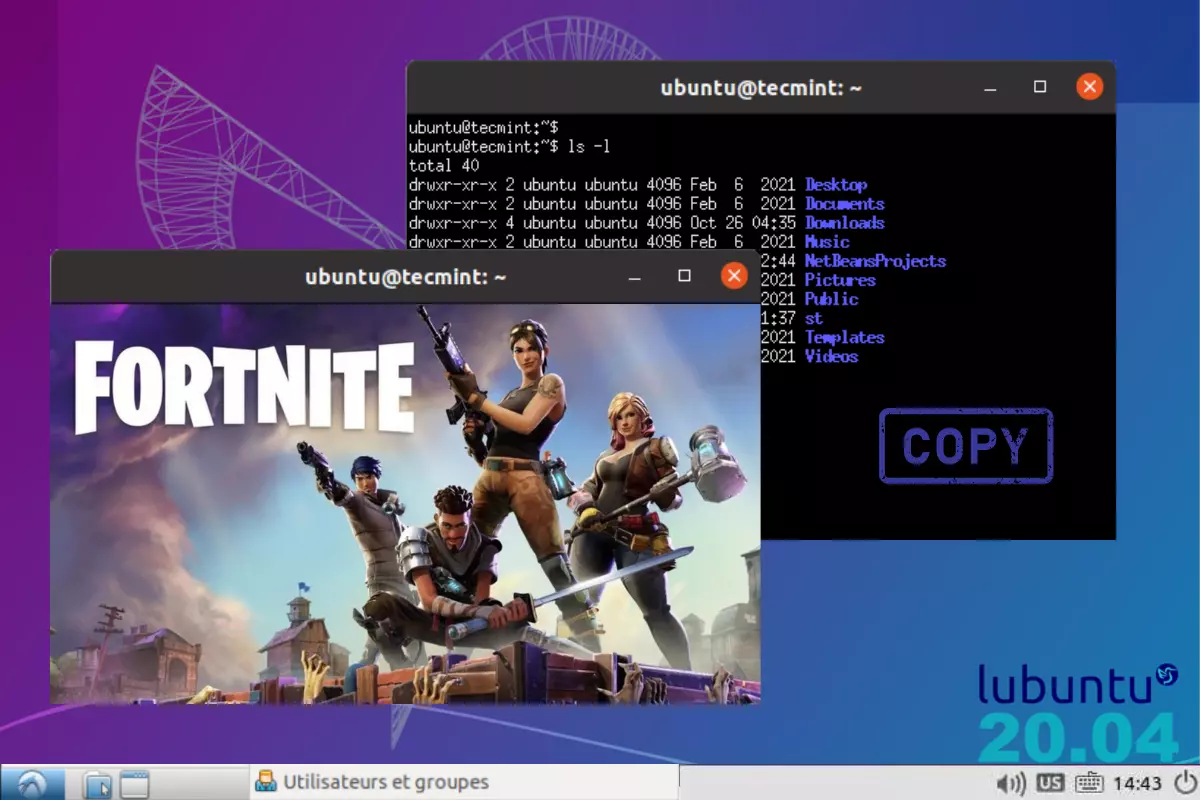
Task: Click the st entry in terminal listing
Action: pos(814,318)
